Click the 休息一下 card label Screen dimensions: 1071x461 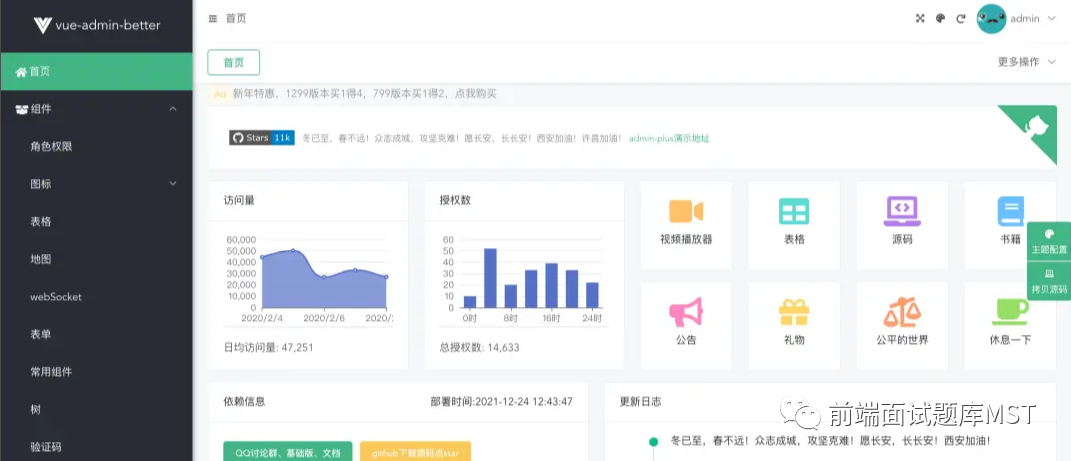pyautogui.click(x=1010, y=340)
